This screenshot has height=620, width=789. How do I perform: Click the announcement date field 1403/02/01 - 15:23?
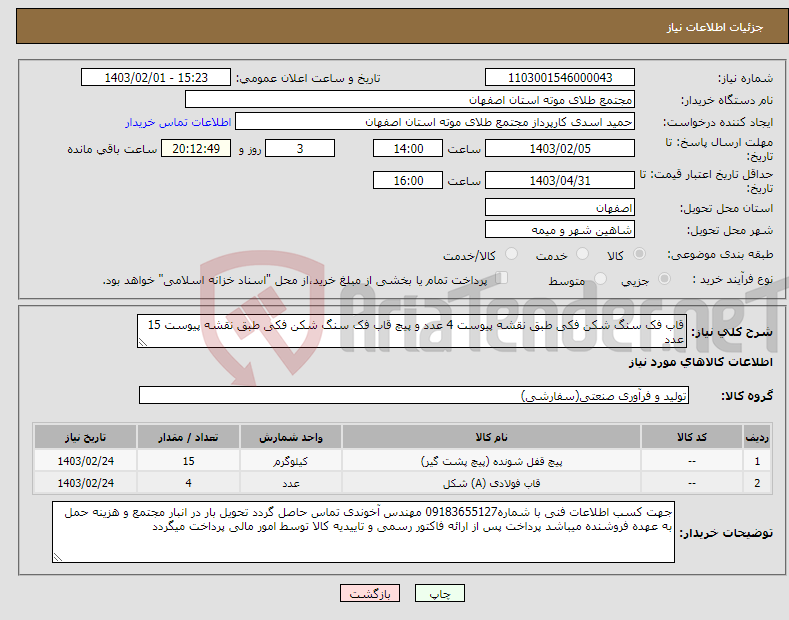pos(155,78)
